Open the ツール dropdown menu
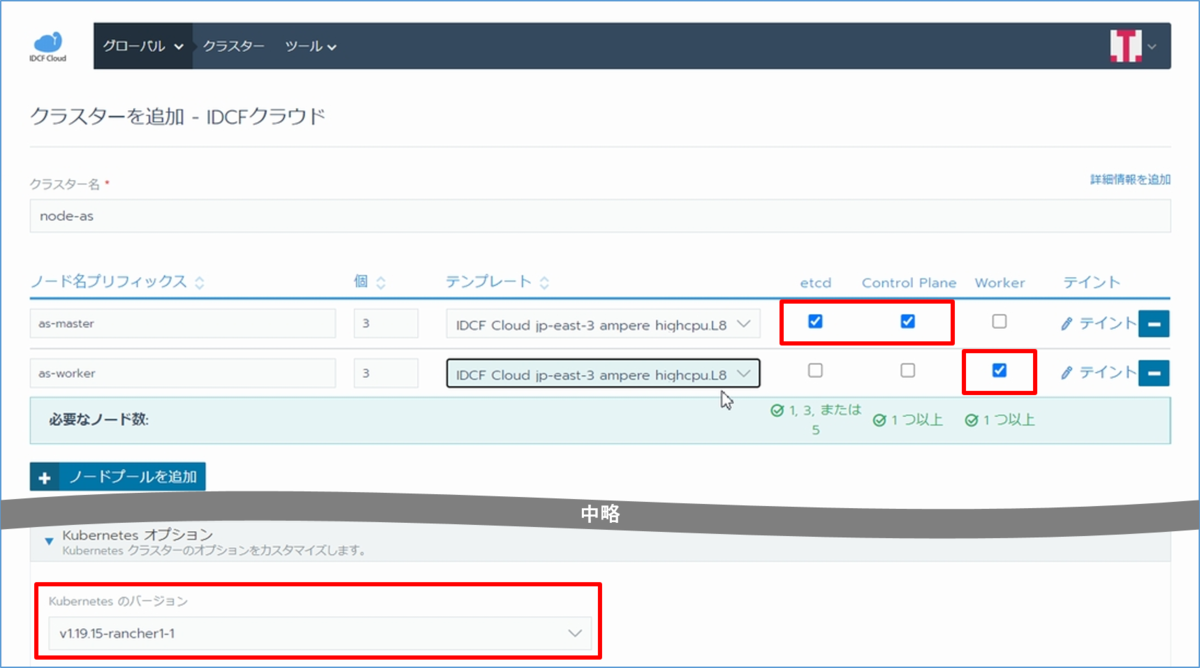Viewport: 1200px width, 668px height. 310,46
